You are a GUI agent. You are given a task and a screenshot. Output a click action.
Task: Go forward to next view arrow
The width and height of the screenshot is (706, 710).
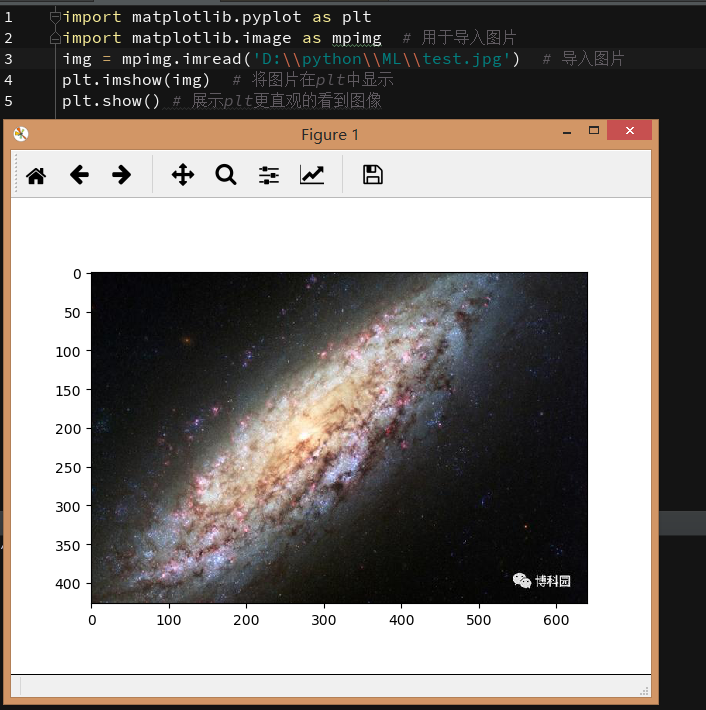point(121,175)
